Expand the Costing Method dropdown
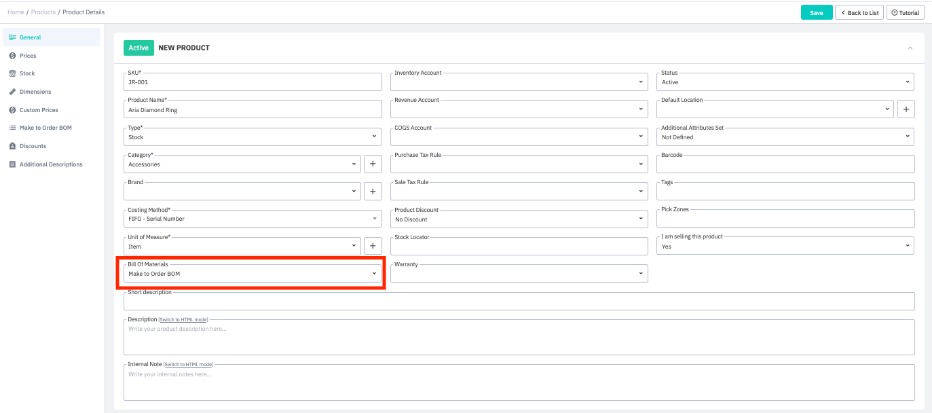Image resolution: width=932 pixels, height=413 pixels. 253,218
